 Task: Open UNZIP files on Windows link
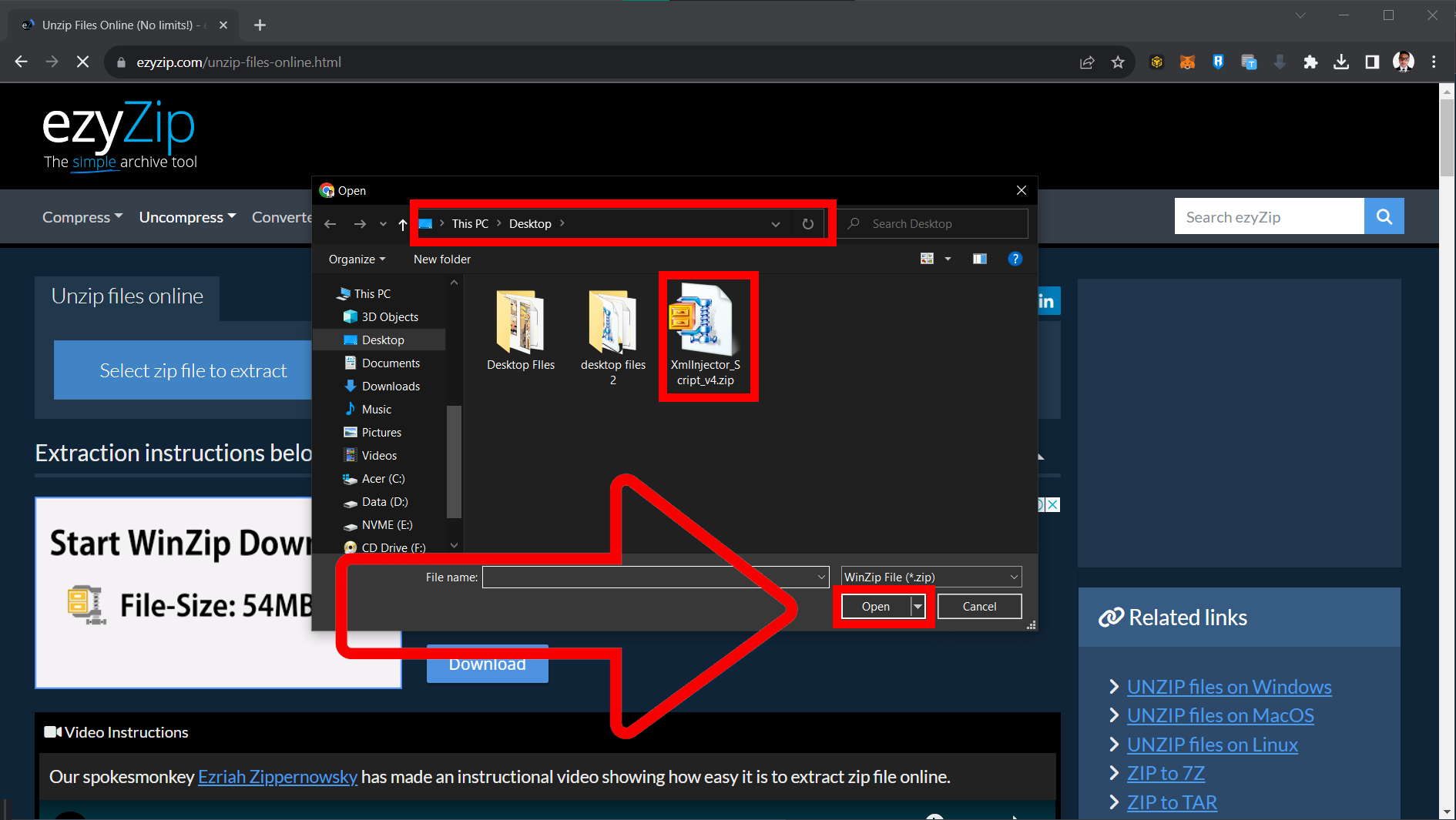coord(1229,687)
